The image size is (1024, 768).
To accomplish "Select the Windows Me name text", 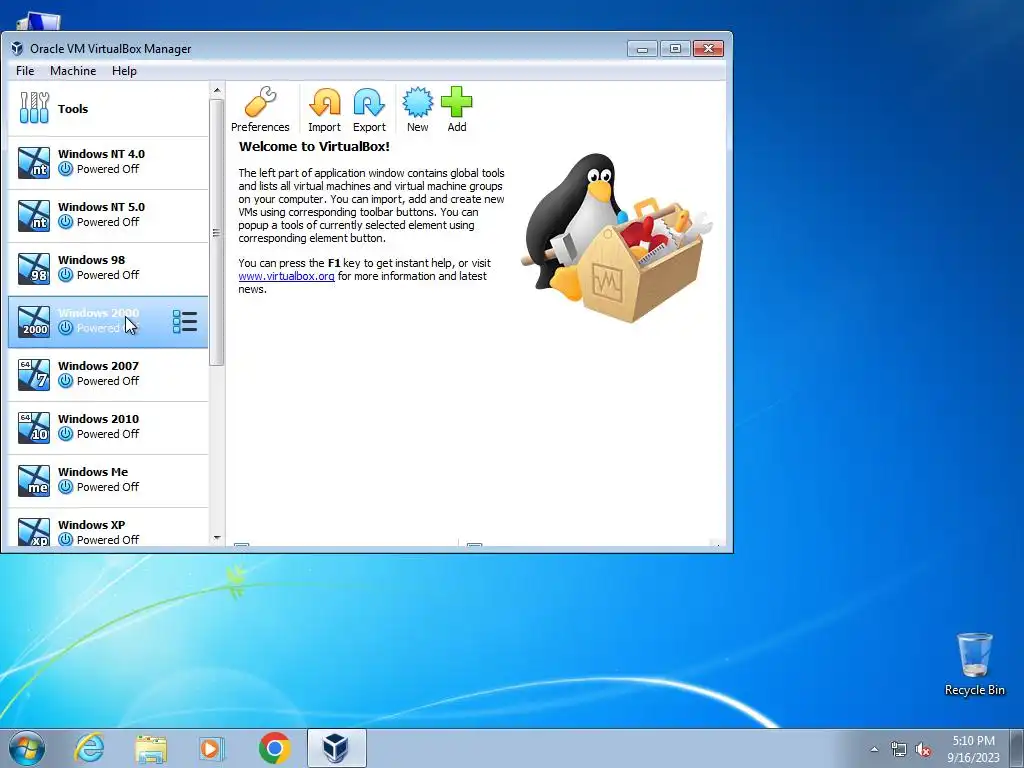I will pyautogui.click(x=93, y=472).
